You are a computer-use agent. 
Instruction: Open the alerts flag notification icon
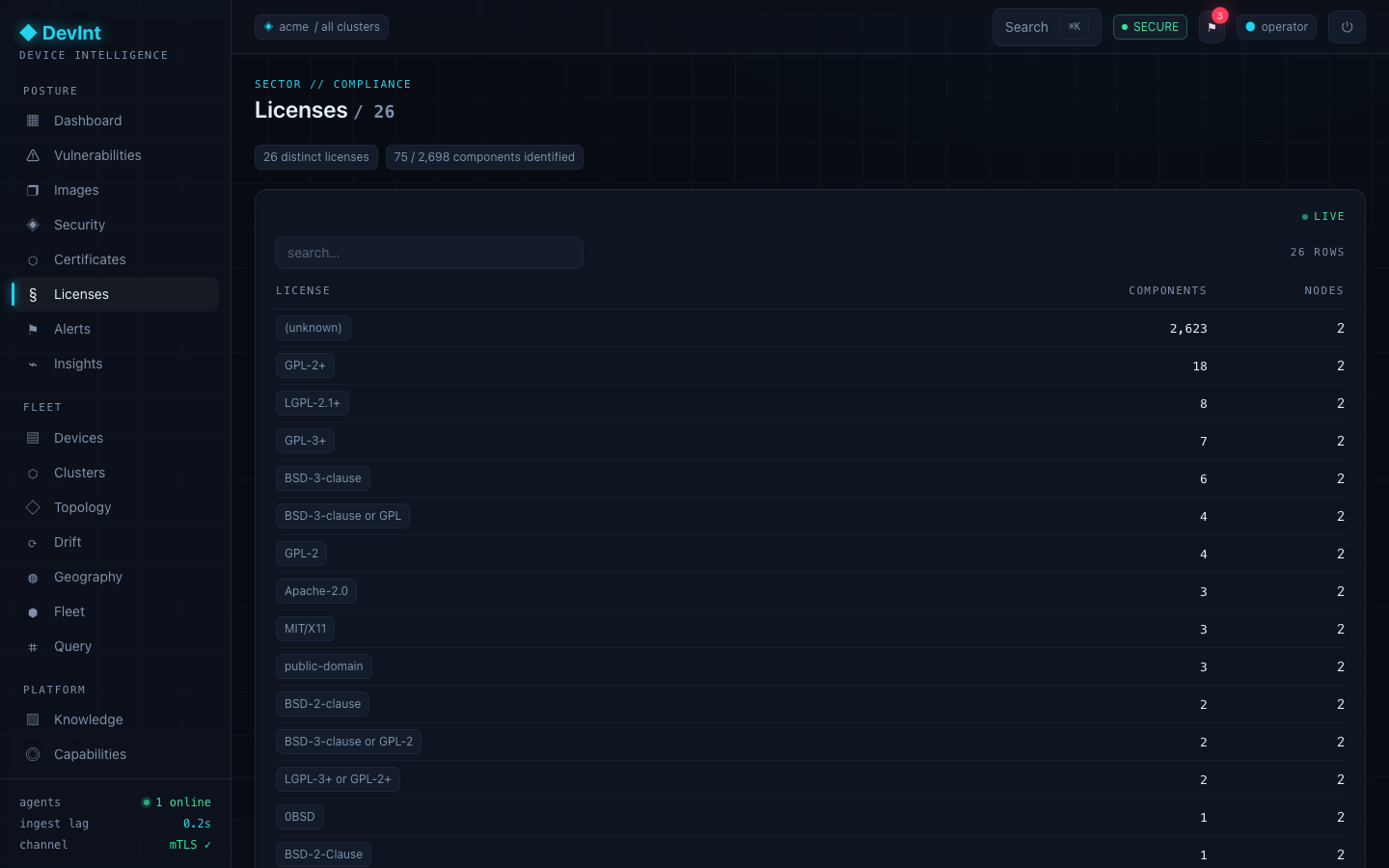(1212, 27)
